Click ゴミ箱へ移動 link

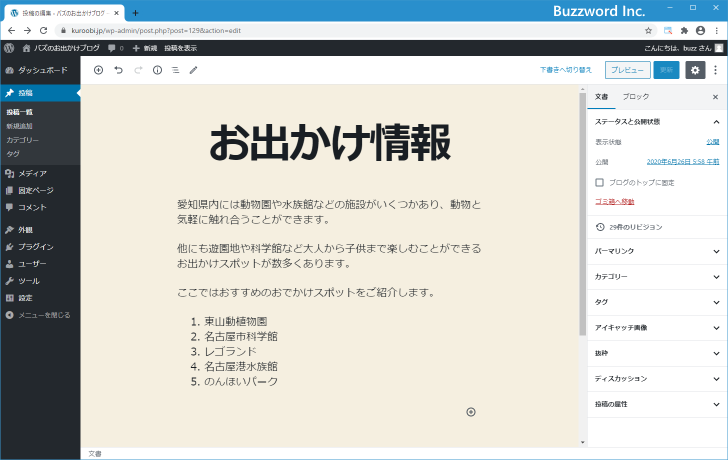(614, 201)
